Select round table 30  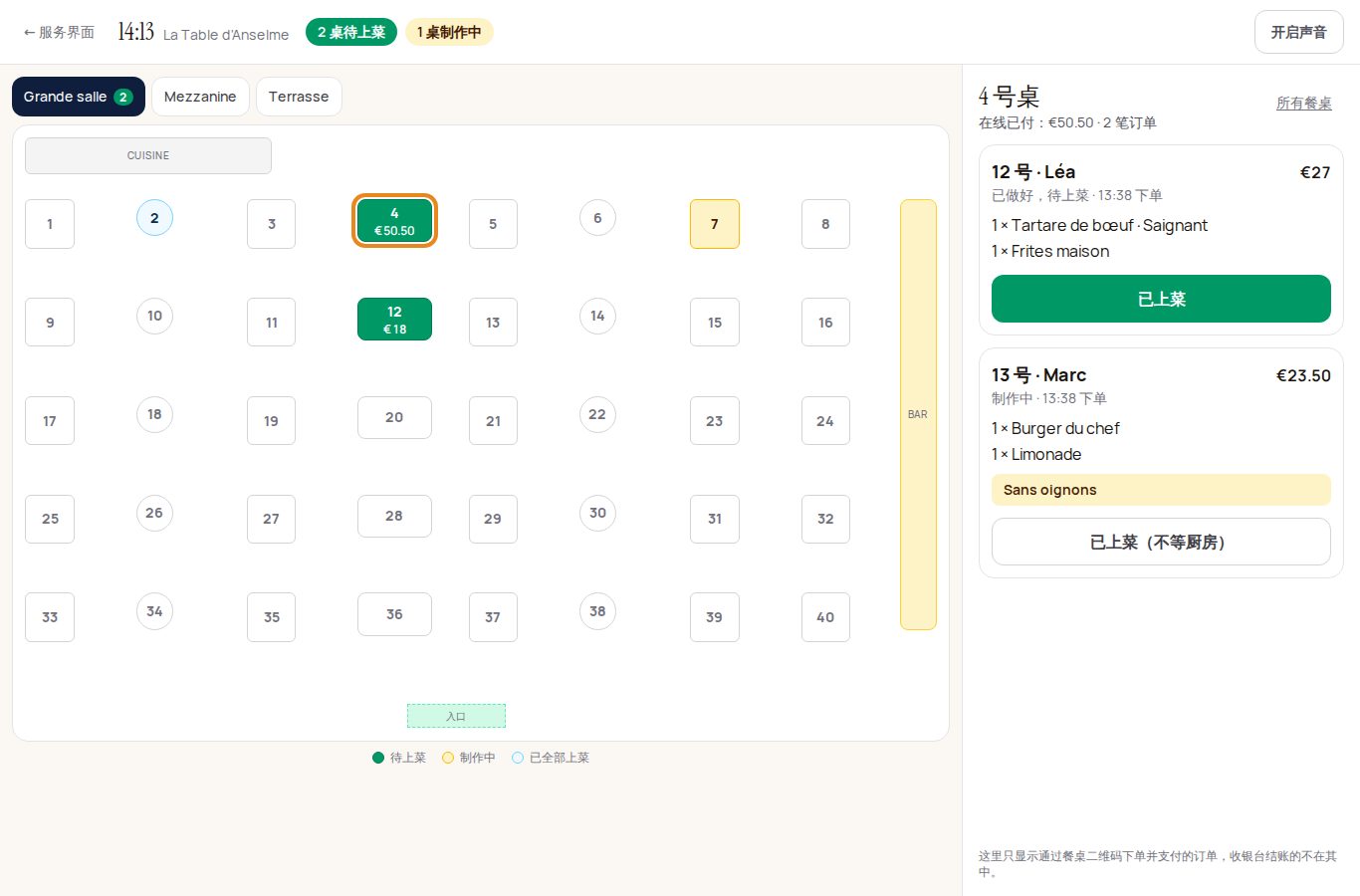click(597, 513)
